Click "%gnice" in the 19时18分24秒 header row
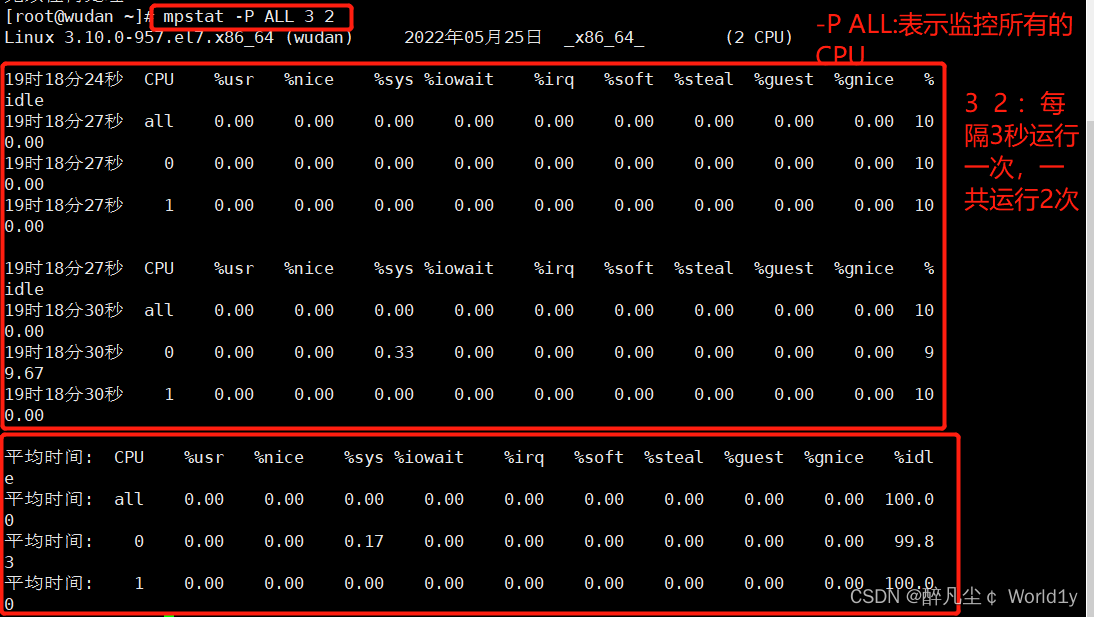The image size is (1094, 617). (864, 80)
